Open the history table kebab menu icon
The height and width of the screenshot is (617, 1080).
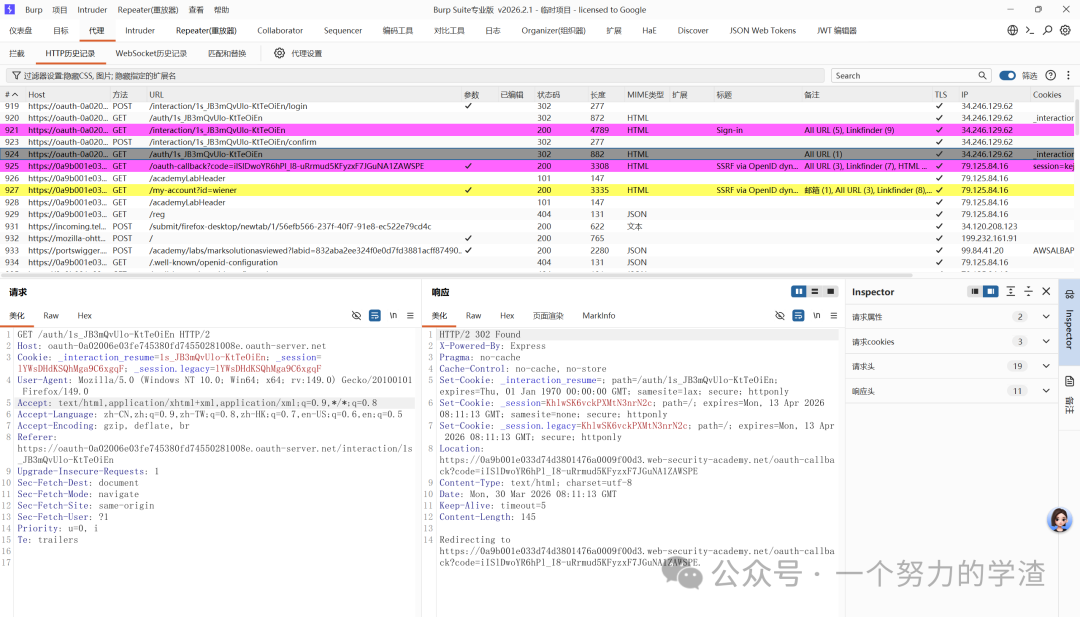tap(1068, 76)
